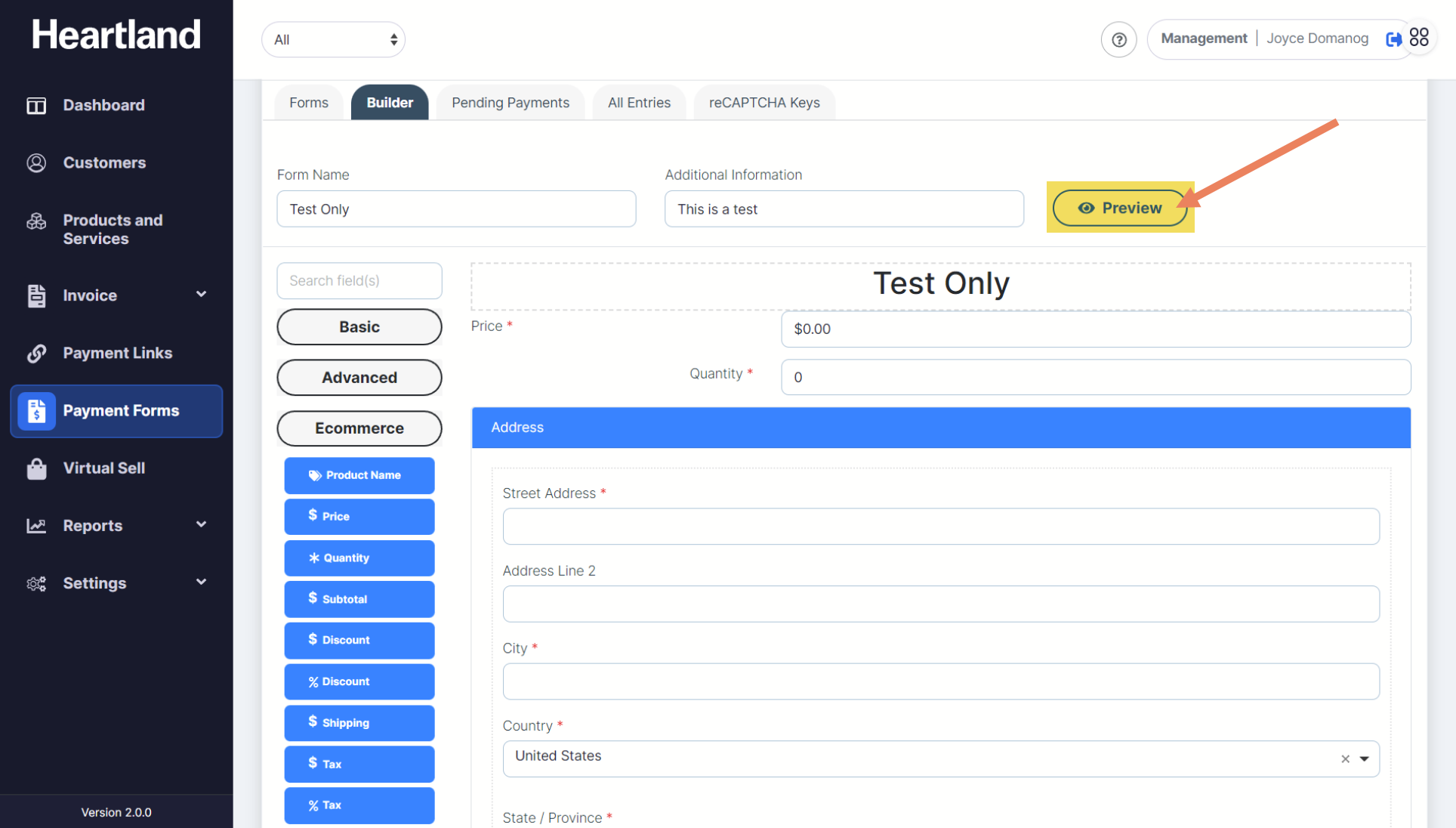
Task: Expand the Invoice submenu chevron
Action: (201, 295)
